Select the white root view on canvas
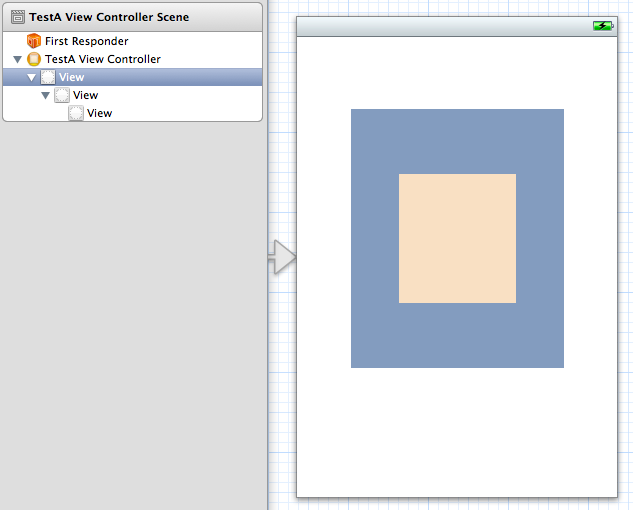Viewport: 633px width, 510px height. point(457,432)
